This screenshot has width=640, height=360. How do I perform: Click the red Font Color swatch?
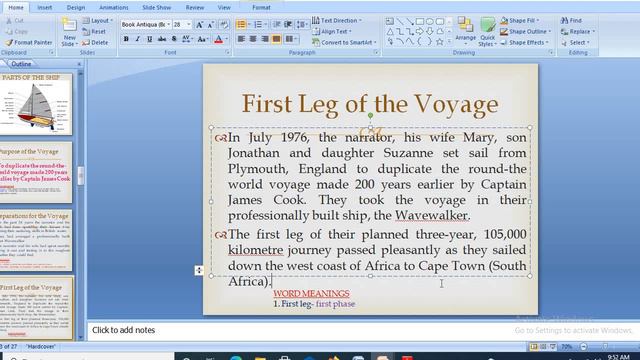218,39
